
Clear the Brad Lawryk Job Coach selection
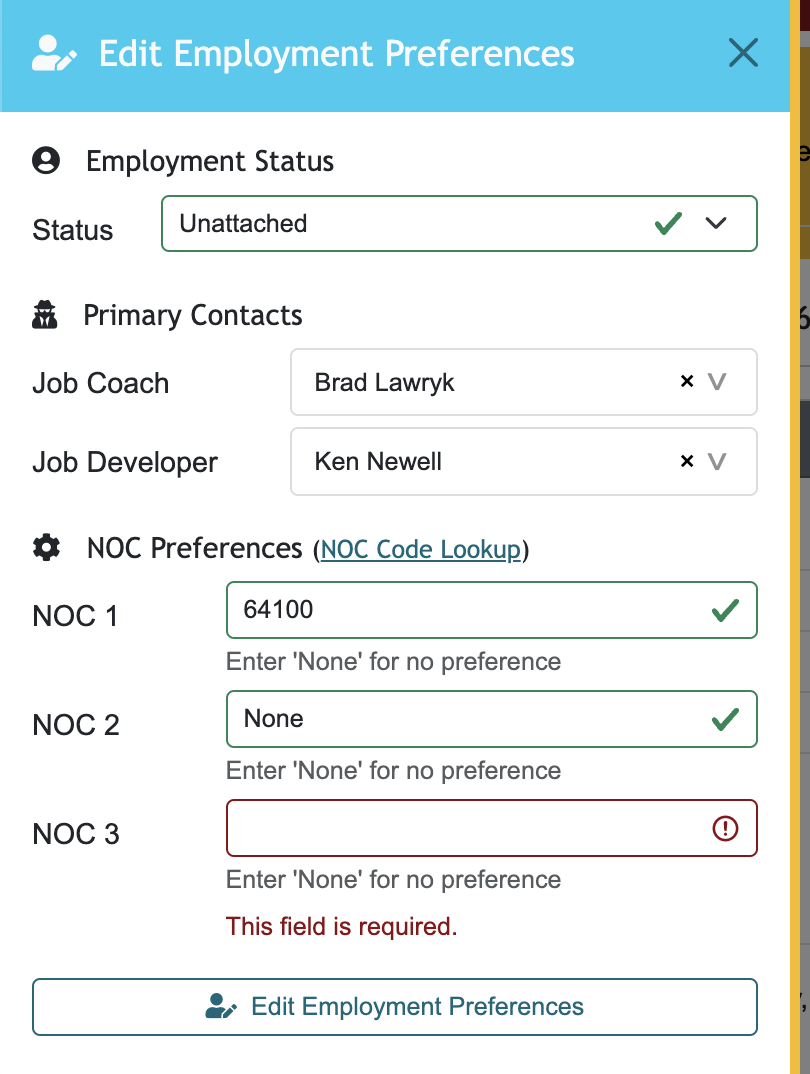point(687,382)
